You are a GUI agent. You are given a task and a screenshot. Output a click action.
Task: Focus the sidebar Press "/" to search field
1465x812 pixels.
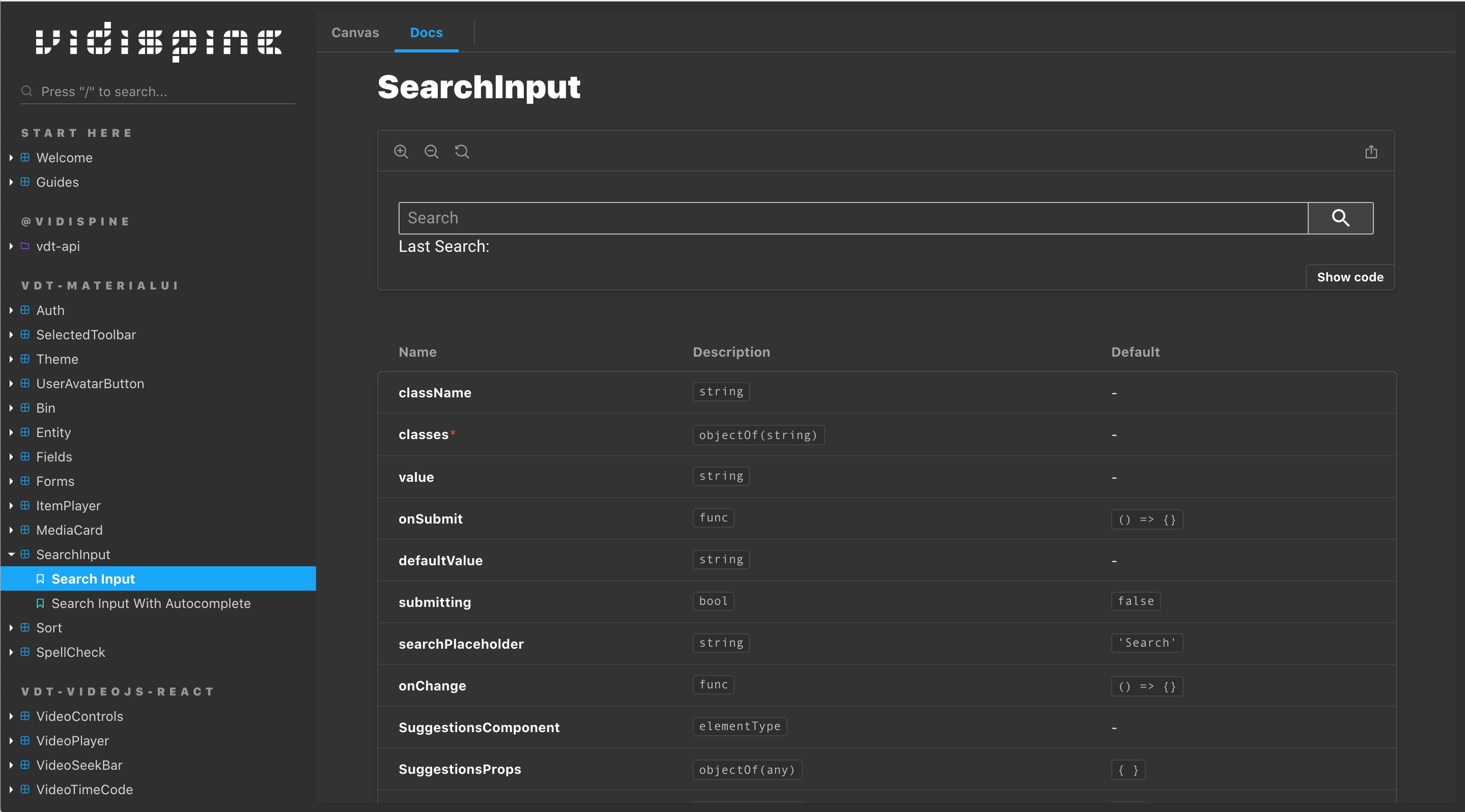[x=165, y=92]
